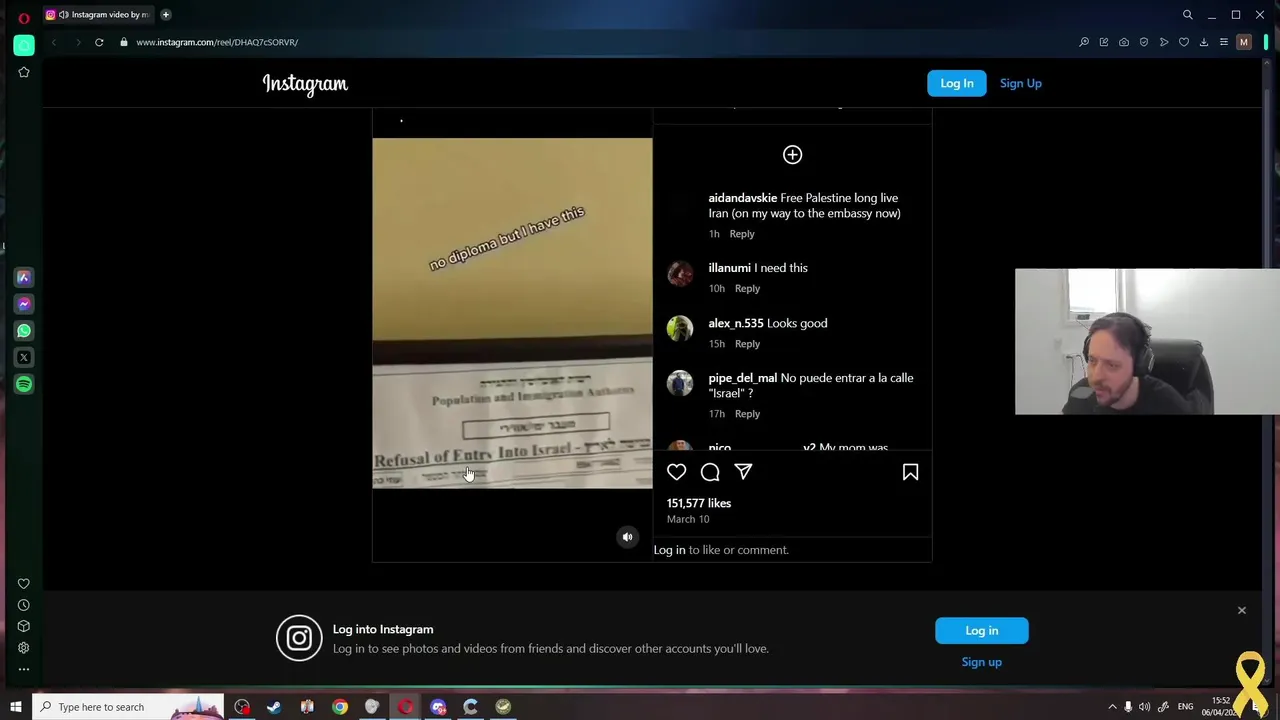Viewport: 1280px width, 720px height.
Task: Click Log in button in bottom banner
Action: pyautogui.click(x=982, y=631)
